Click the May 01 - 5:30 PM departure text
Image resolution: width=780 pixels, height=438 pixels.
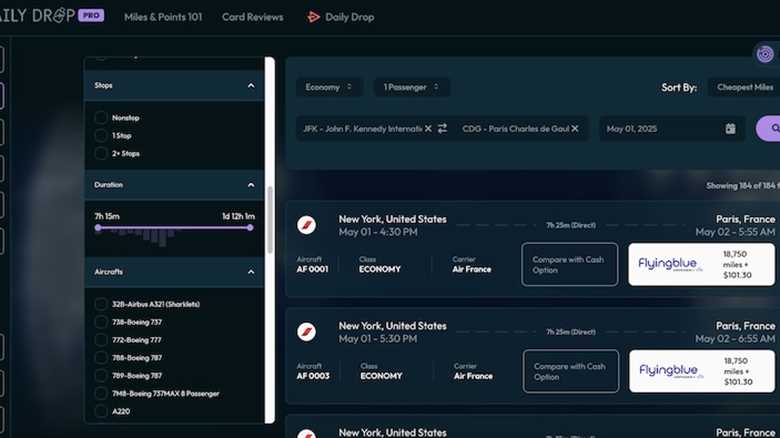(x=378, y=339)
